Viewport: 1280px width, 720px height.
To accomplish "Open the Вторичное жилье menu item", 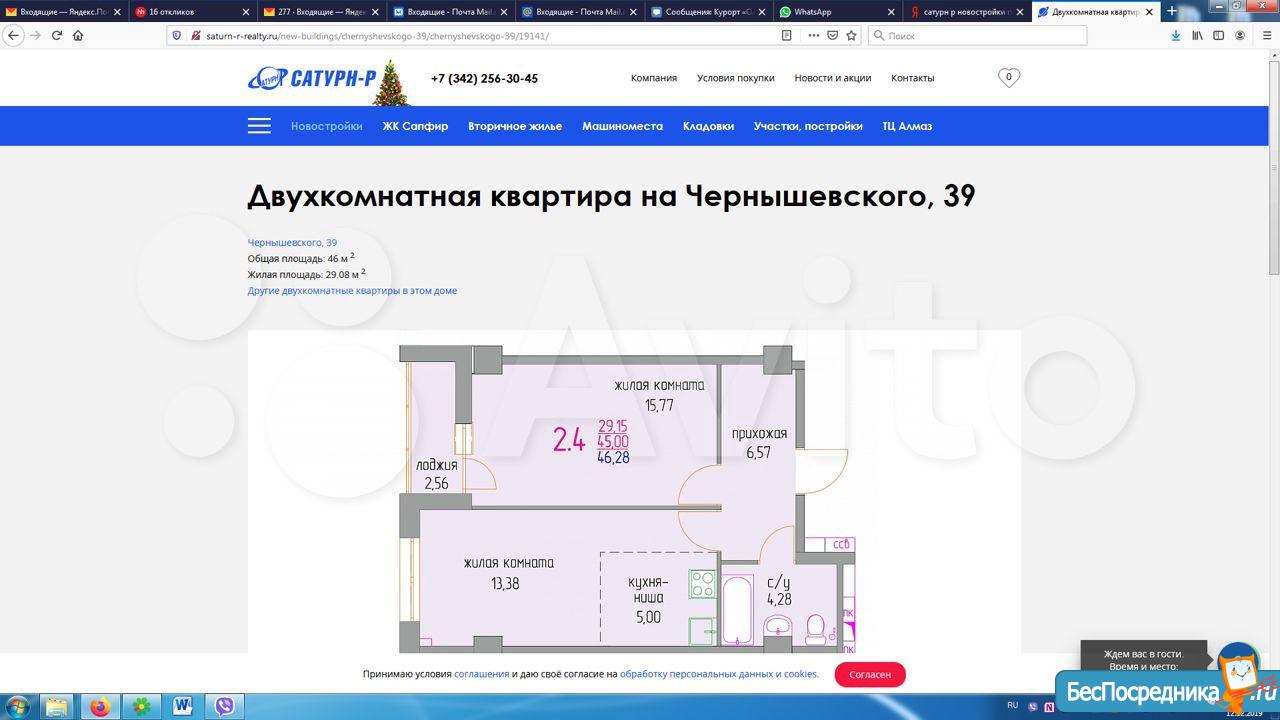I will click(514, 126).
